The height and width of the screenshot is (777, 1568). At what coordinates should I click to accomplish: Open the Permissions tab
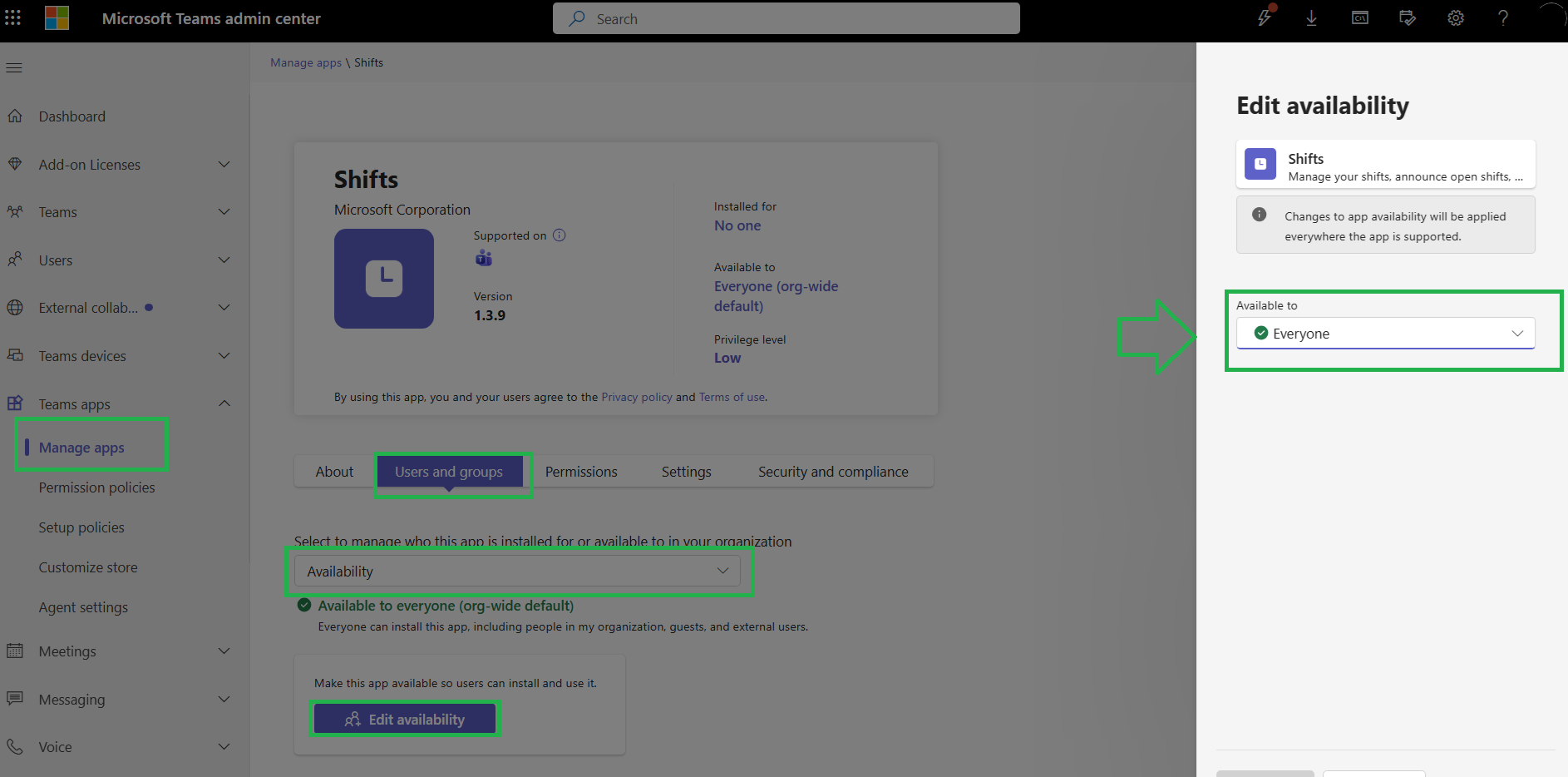[581, 472]
